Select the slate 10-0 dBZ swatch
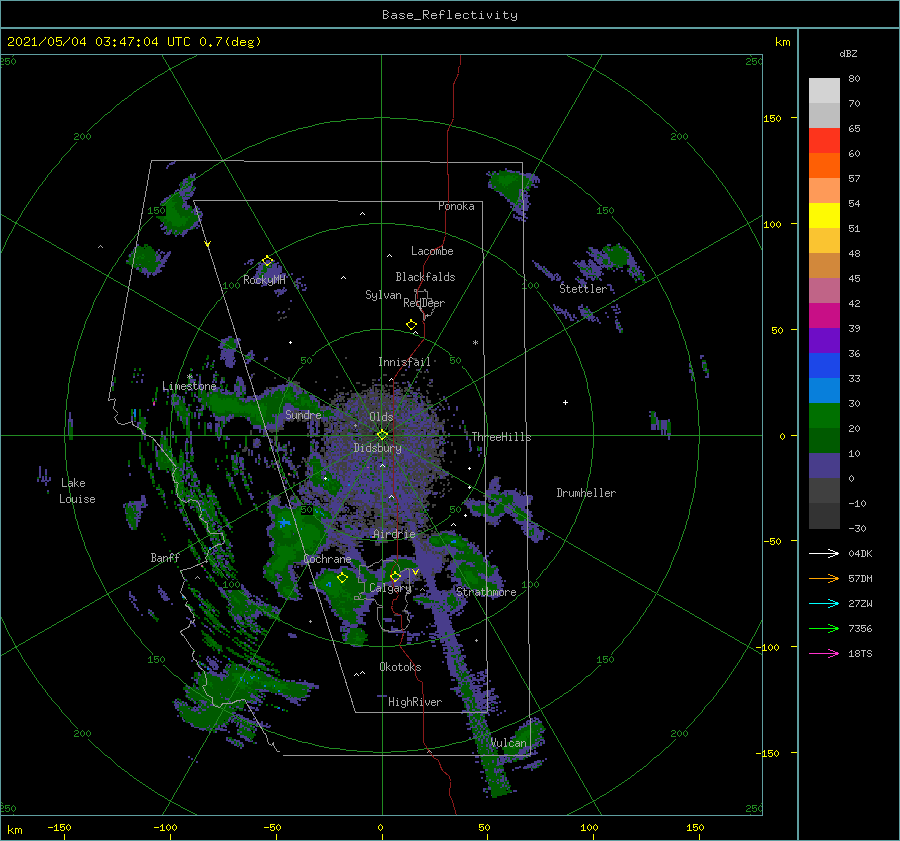Screen dimensions: 900x841 (x=824, y=465)
